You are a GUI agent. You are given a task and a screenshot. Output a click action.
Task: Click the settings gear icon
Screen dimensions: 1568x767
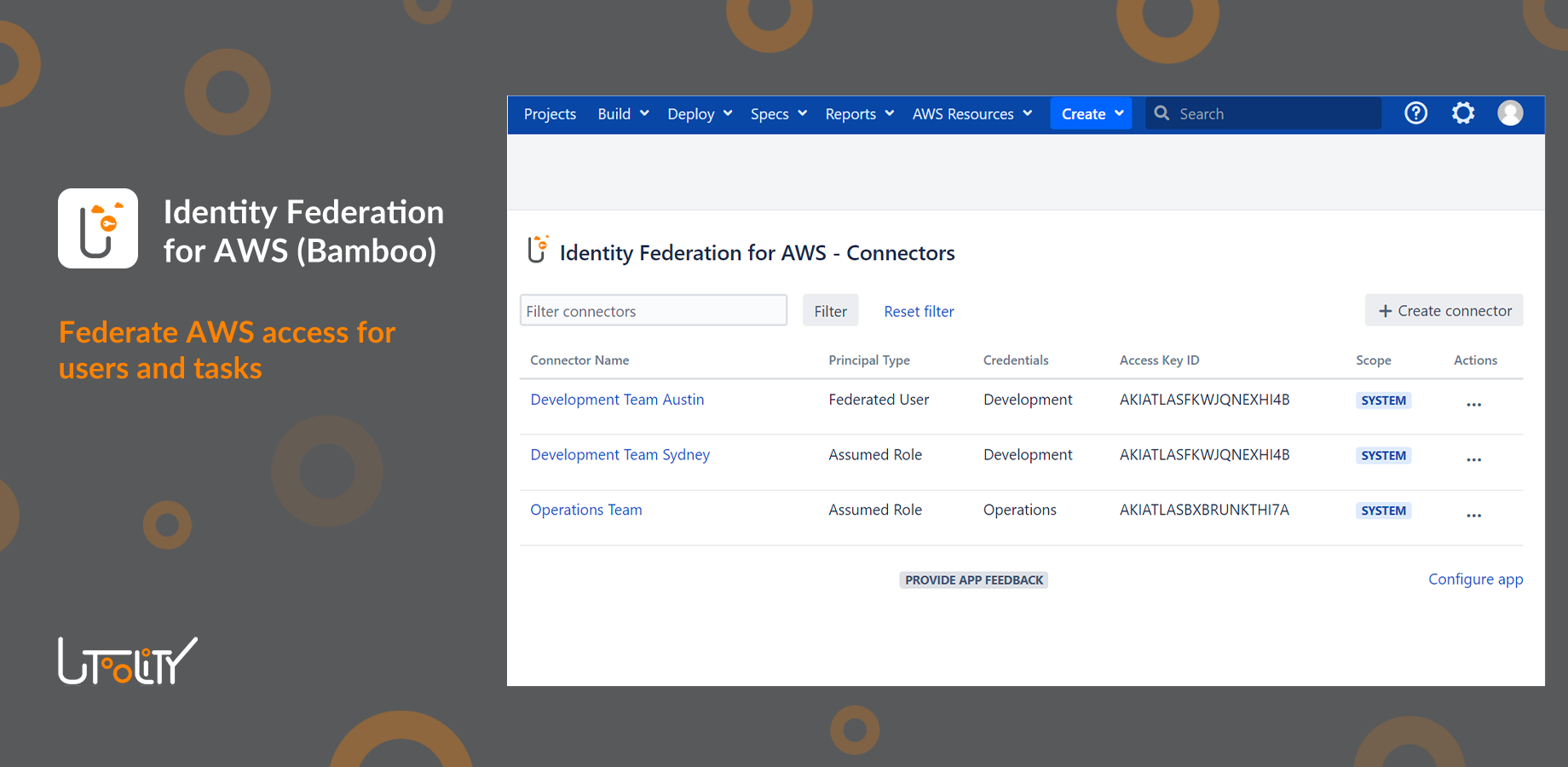click(1463, 112)
